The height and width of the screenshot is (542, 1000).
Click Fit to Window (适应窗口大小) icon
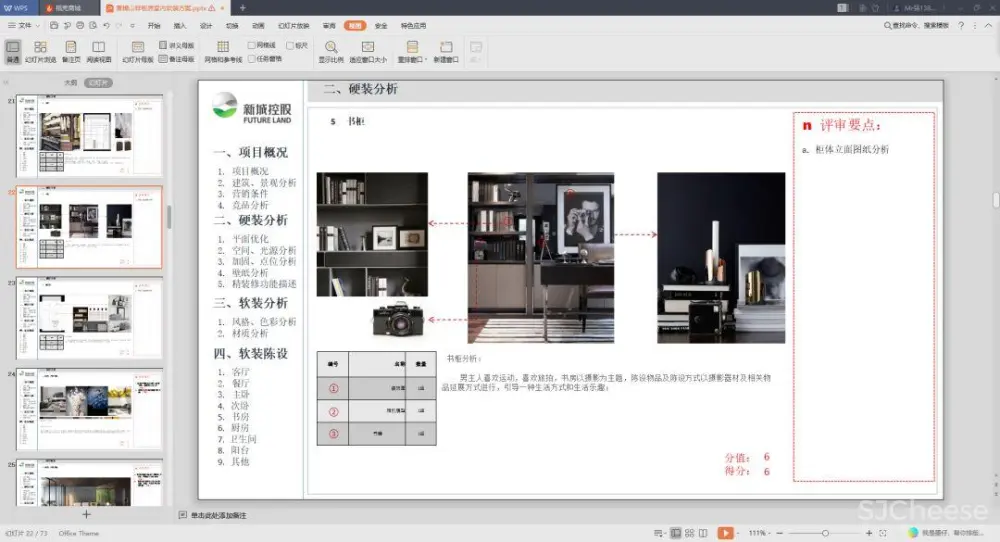(x=368, y=51)
